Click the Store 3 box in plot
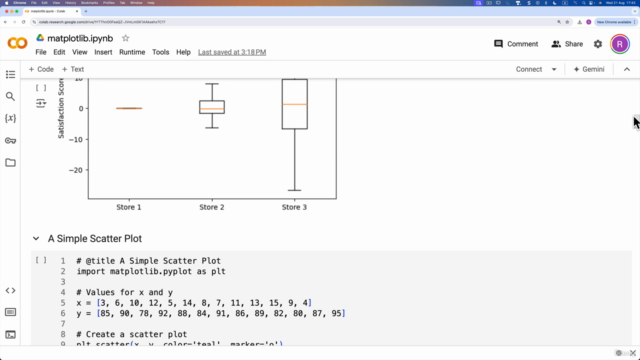The image size is (640, 360). coord(295,104)
